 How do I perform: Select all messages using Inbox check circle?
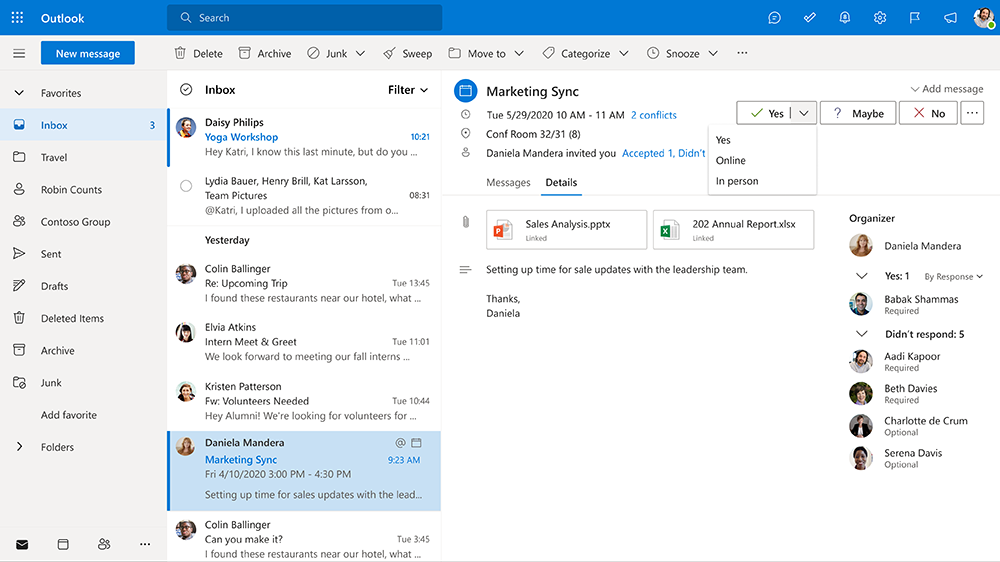pyautogui.click(x=186, y=90)
